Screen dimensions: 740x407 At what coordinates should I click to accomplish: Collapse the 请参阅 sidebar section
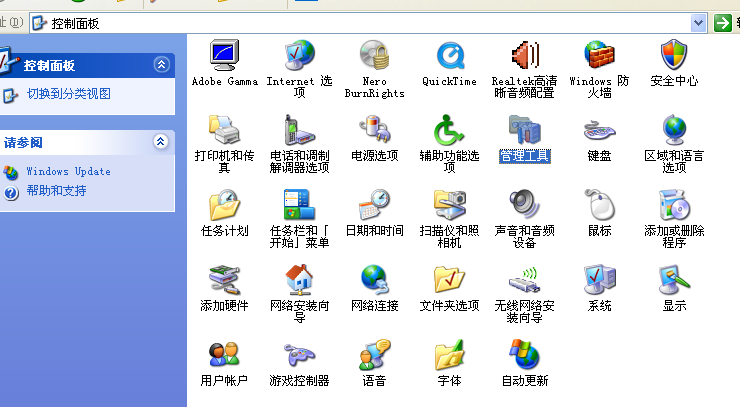[161, 142]
